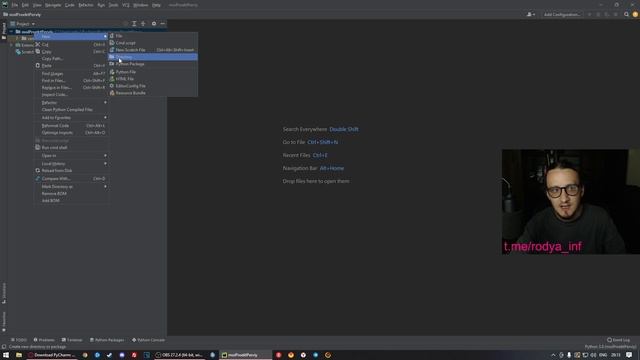This screenshot has width=640, height=360.
Task: Choose Find in Files... entry
Action: (x=71, y=81)
